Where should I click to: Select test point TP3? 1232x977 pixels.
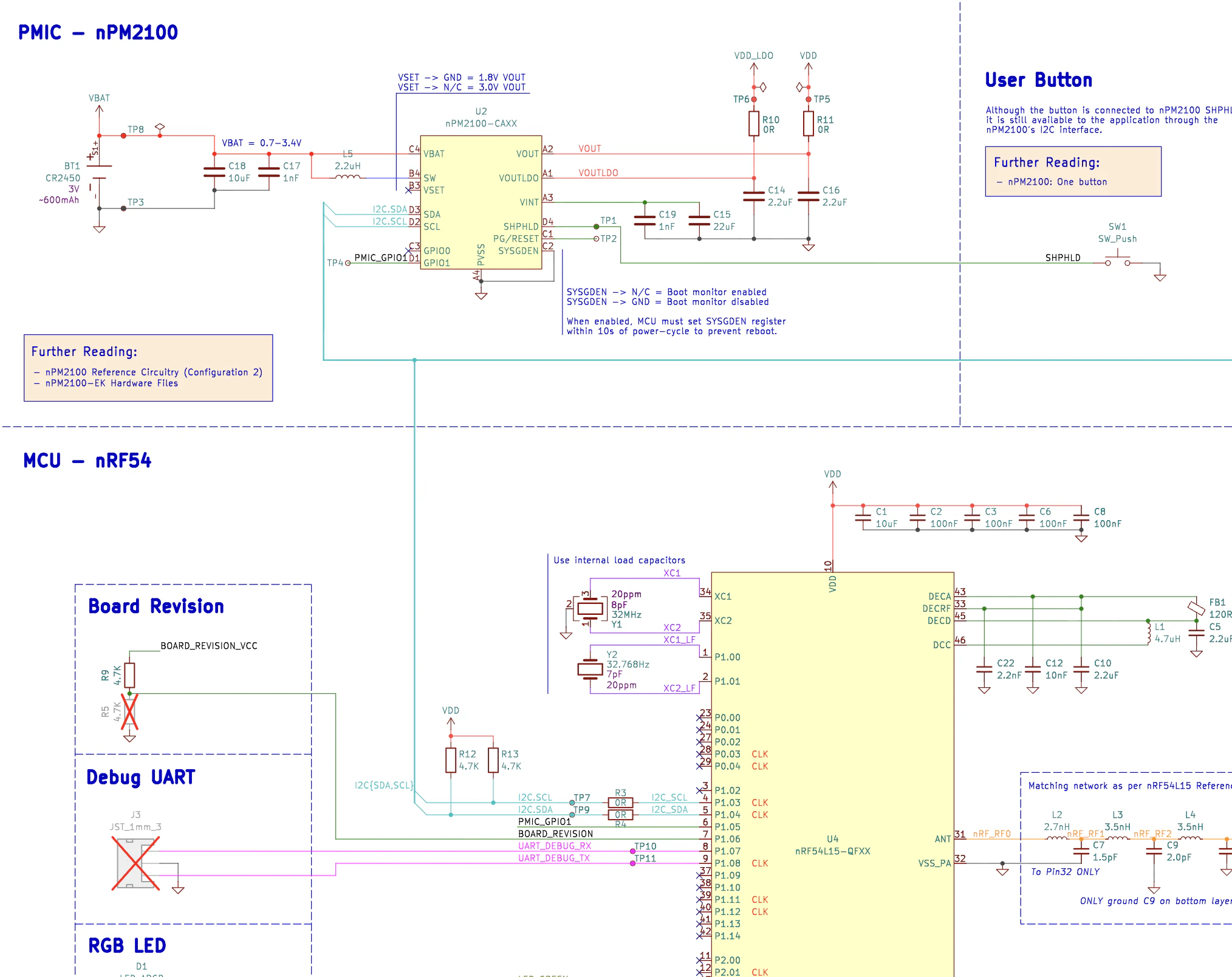(124, 208)
